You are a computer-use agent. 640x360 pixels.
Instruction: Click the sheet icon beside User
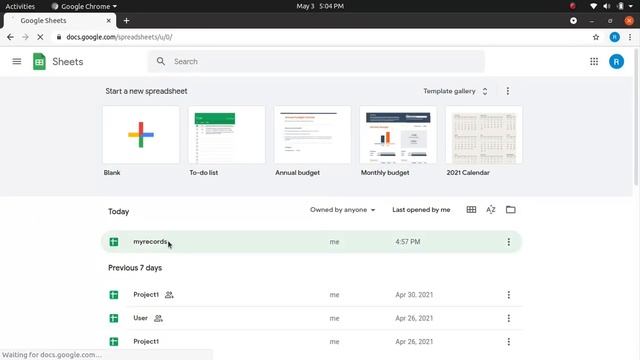(114, 318)
